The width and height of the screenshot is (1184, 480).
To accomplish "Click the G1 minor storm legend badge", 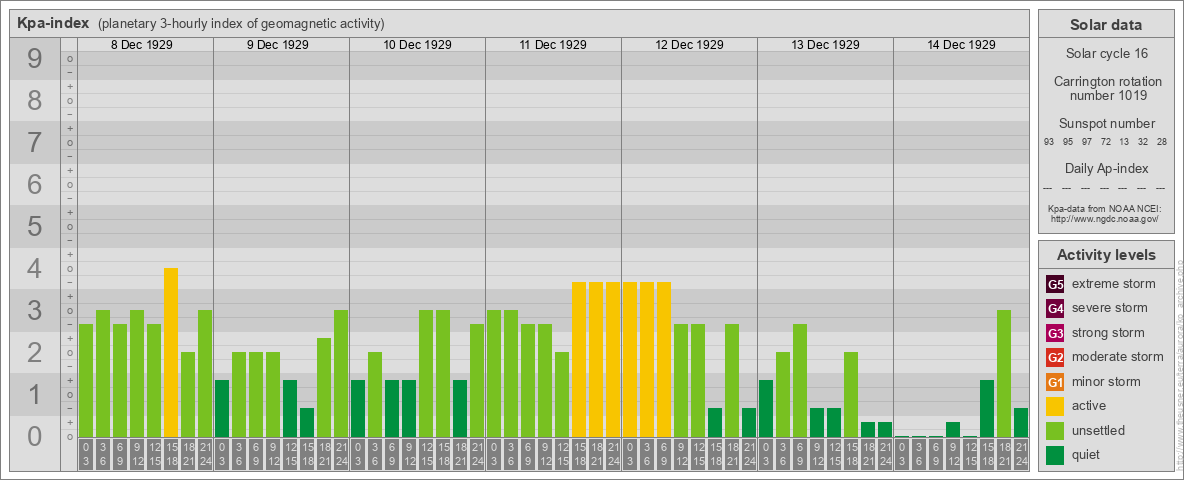I will [x=1055, y=382].
